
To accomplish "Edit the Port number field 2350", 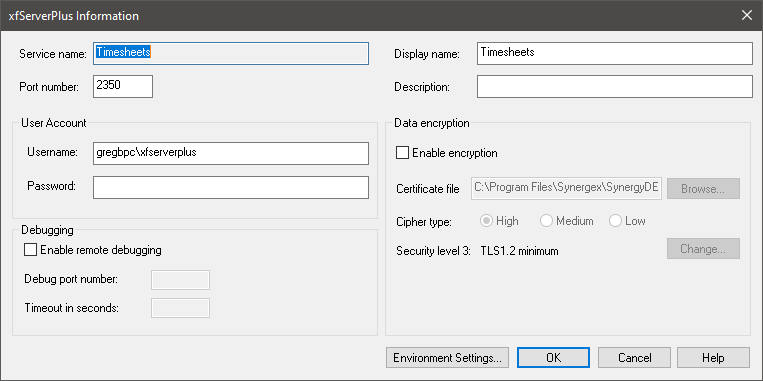I will coord(123,86).
